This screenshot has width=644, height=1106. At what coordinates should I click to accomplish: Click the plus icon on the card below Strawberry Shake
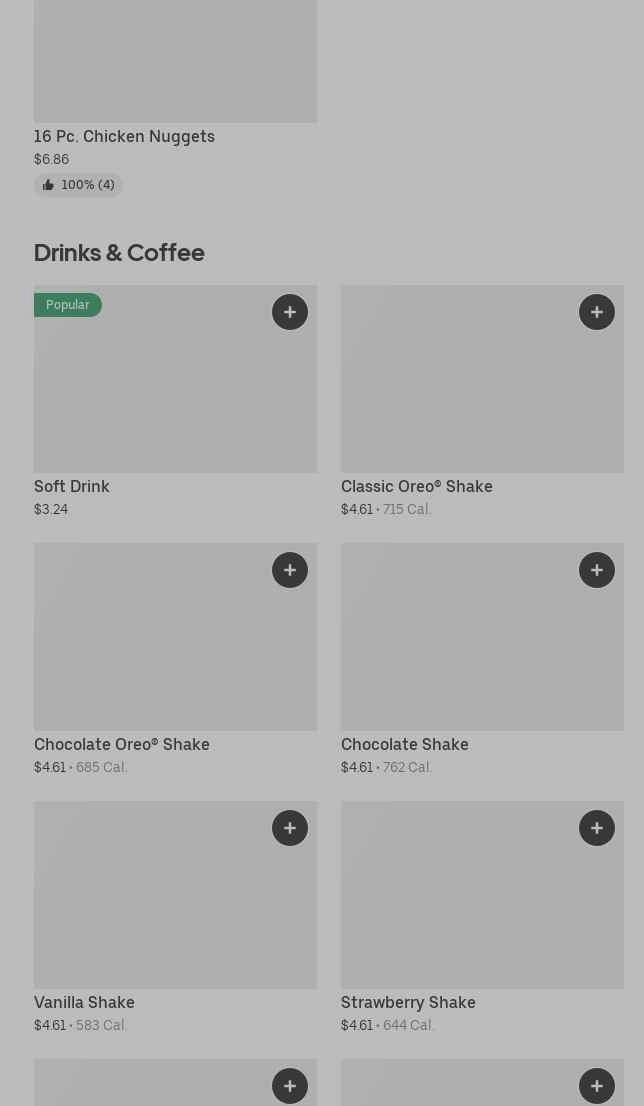coord(597,1086)
